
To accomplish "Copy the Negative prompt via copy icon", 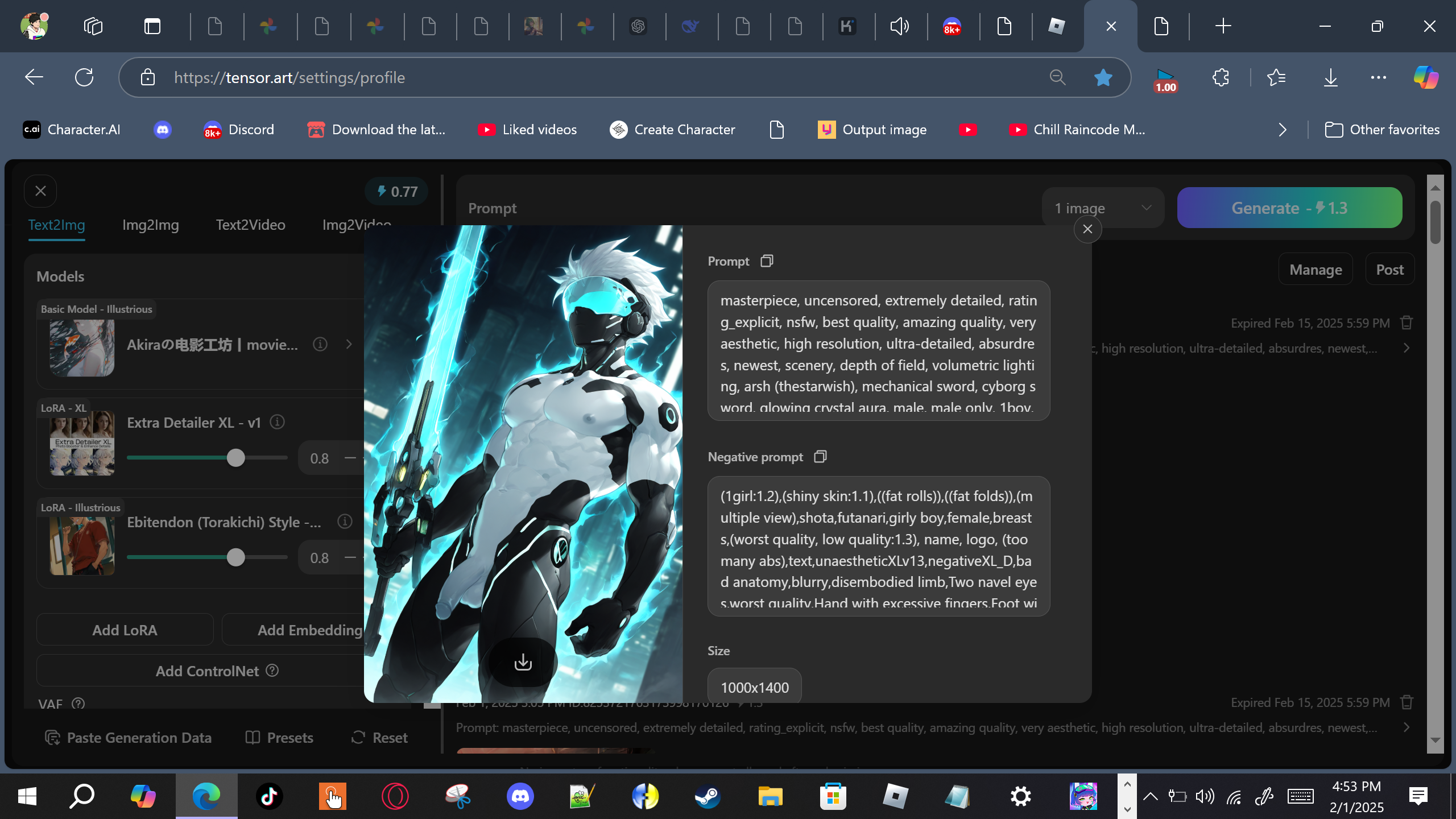I will (820, 457).
